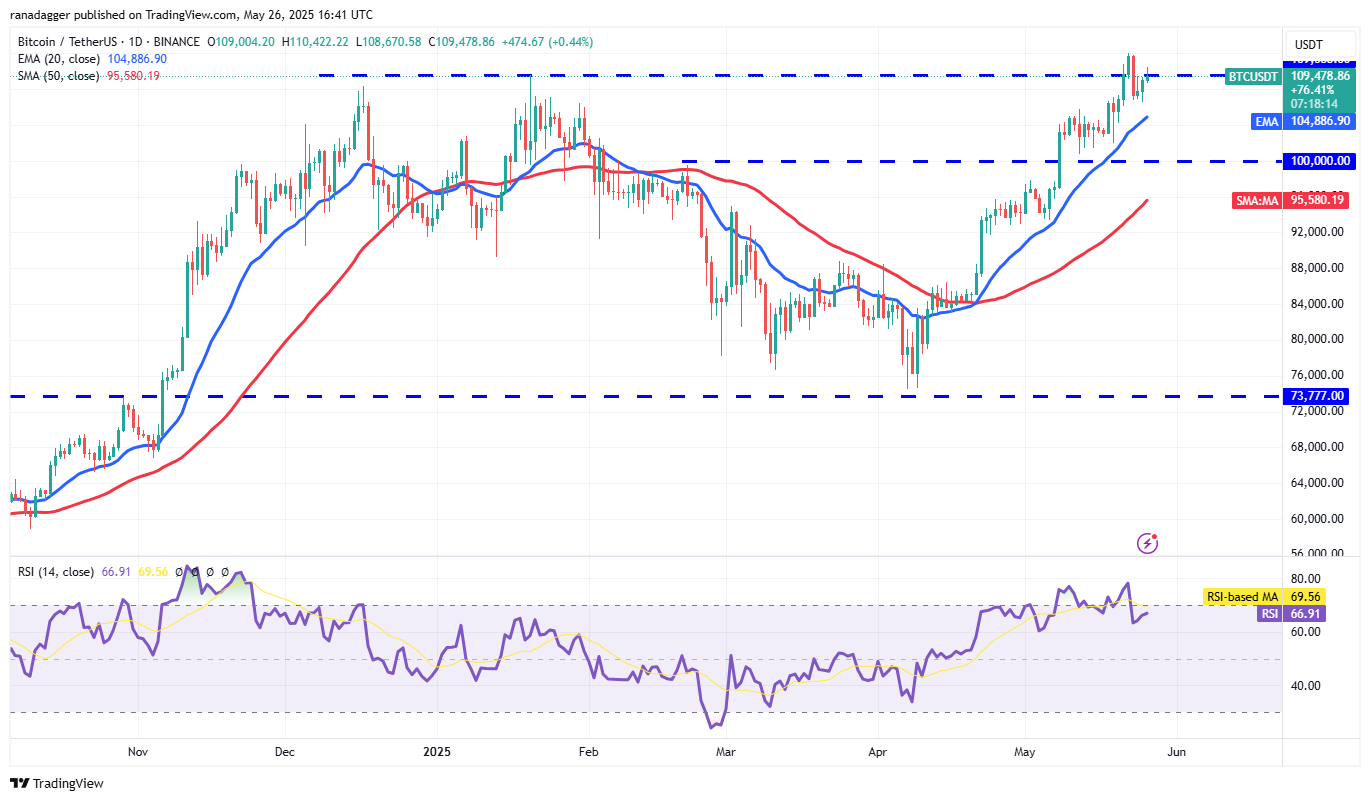Click the May label on time axis

point(1024,751)
